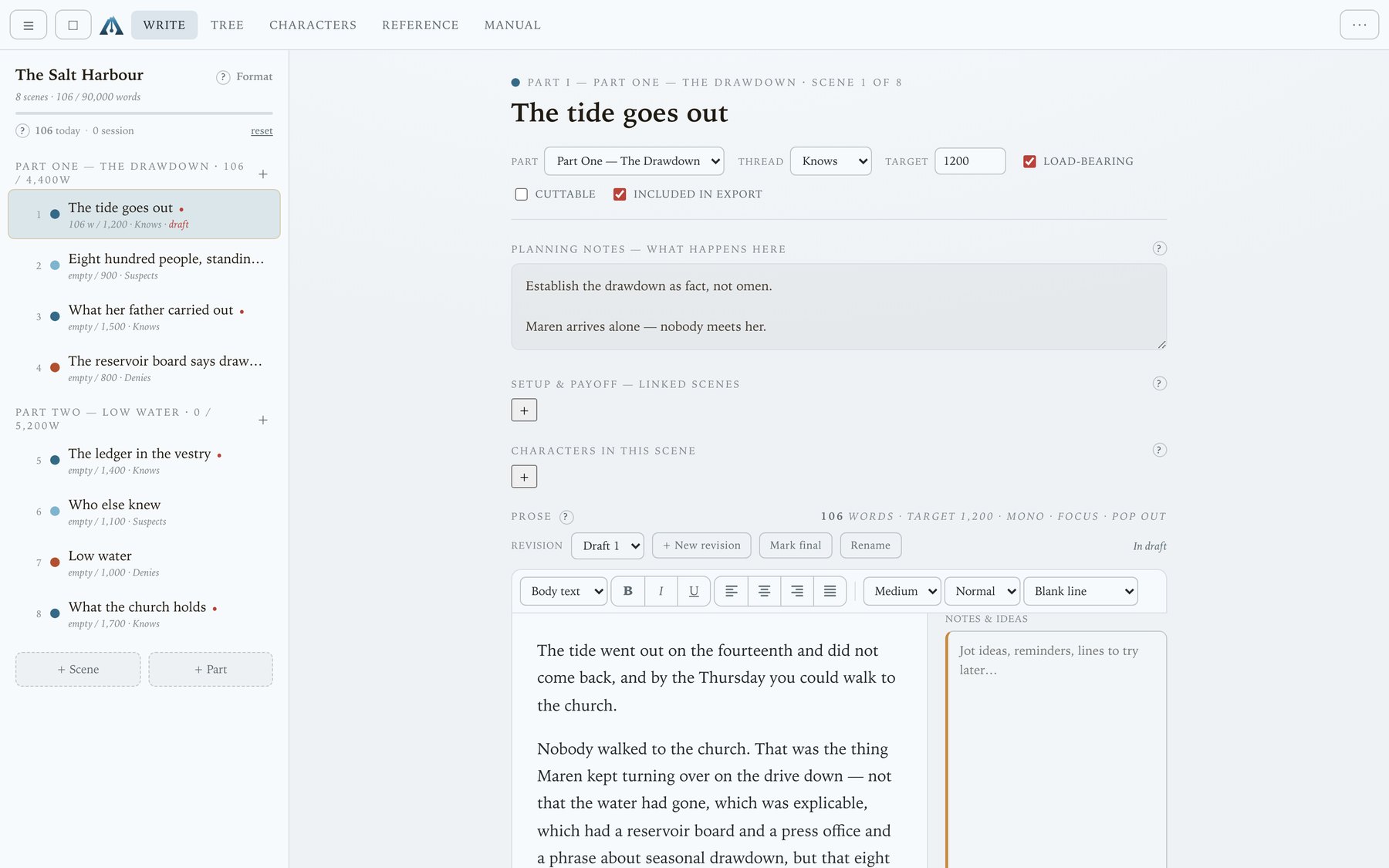
Task: Open Characters in this scene help icon
Action: point(1159,450)
